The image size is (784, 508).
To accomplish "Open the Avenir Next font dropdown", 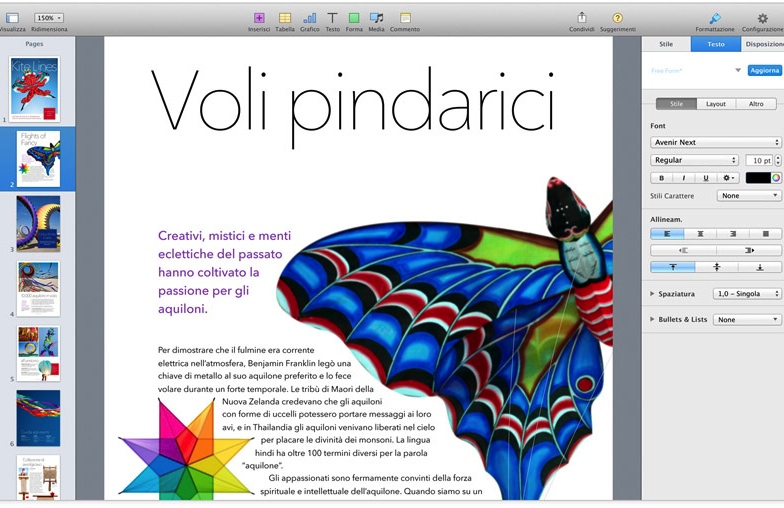I will [x=716, y=142].
